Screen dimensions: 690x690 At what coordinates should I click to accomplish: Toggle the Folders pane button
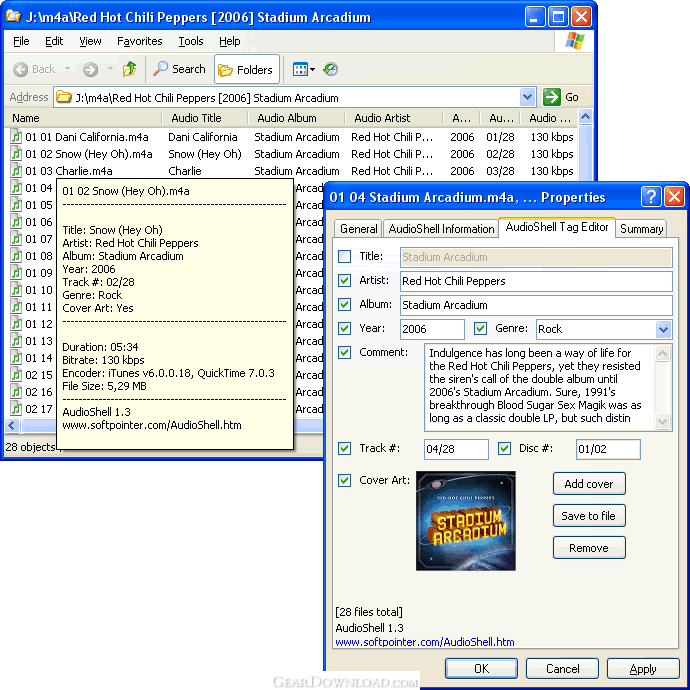tap(246, 70)
